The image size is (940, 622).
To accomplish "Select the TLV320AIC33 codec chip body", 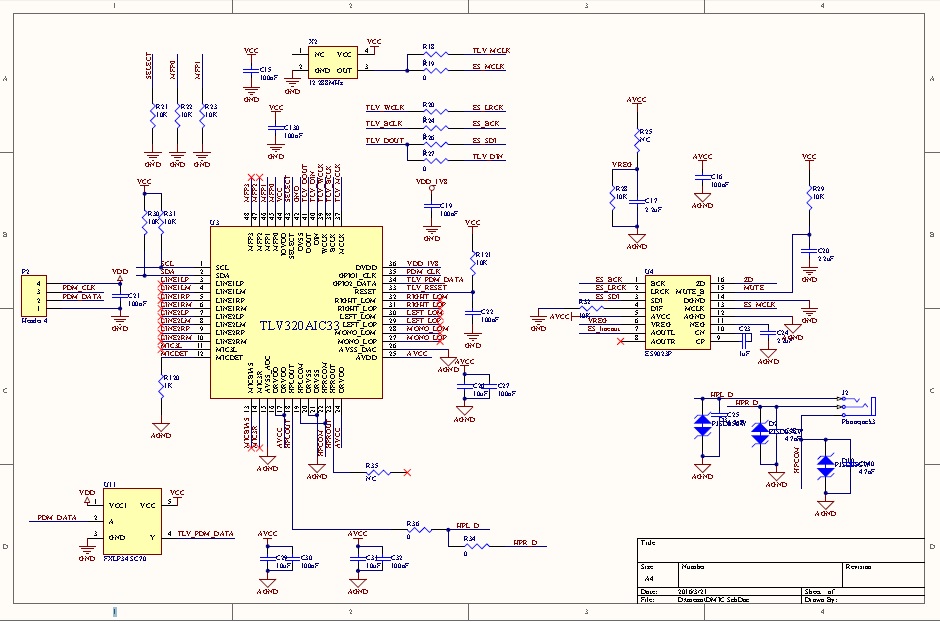I will click(x=296, y=312).
